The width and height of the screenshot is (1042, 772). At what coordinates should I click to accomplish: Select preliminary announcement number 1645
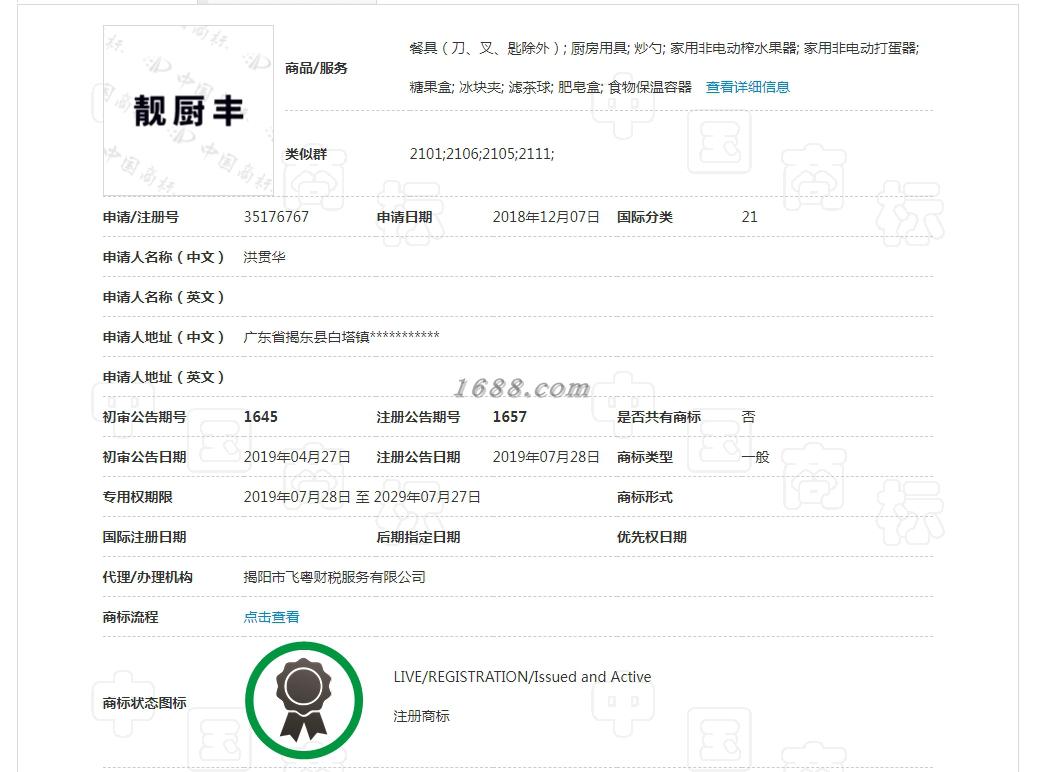(260, 417)
